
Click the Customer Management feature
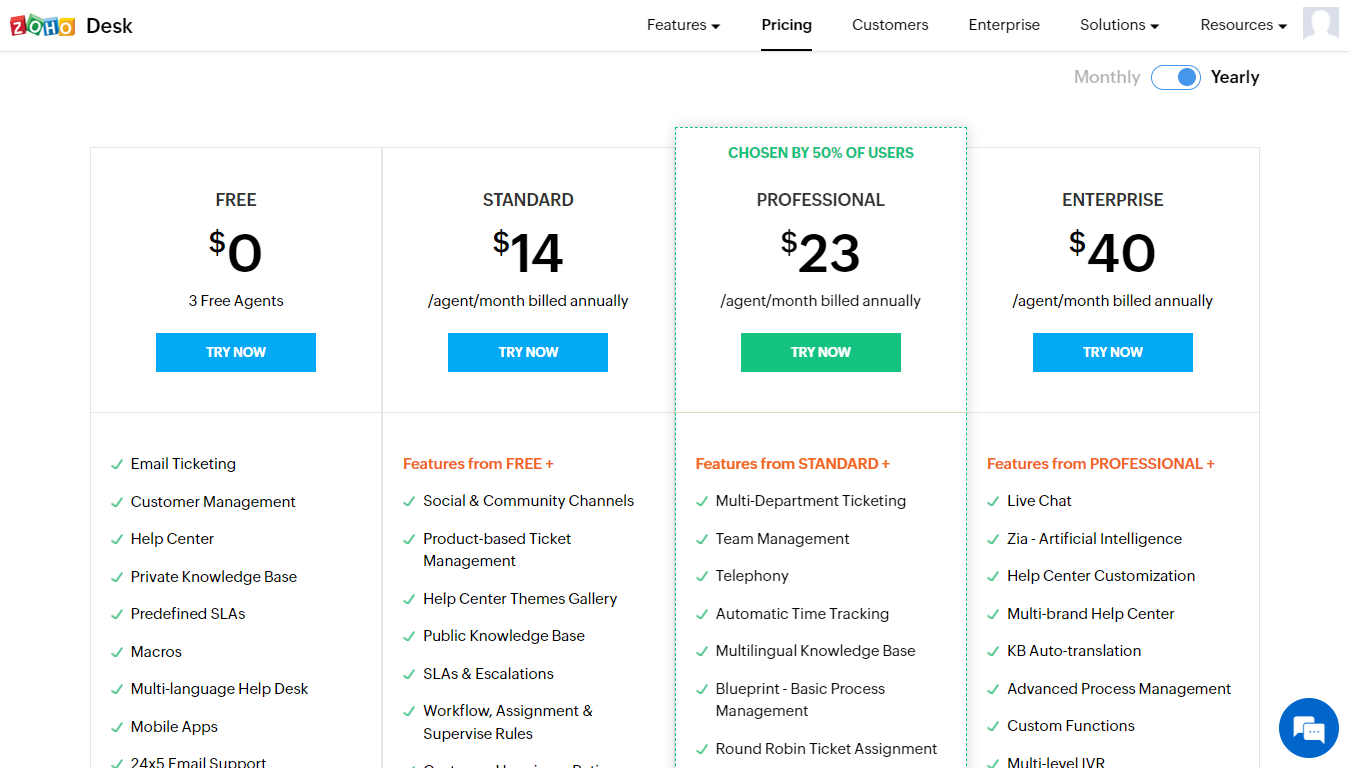click(213, 502)
